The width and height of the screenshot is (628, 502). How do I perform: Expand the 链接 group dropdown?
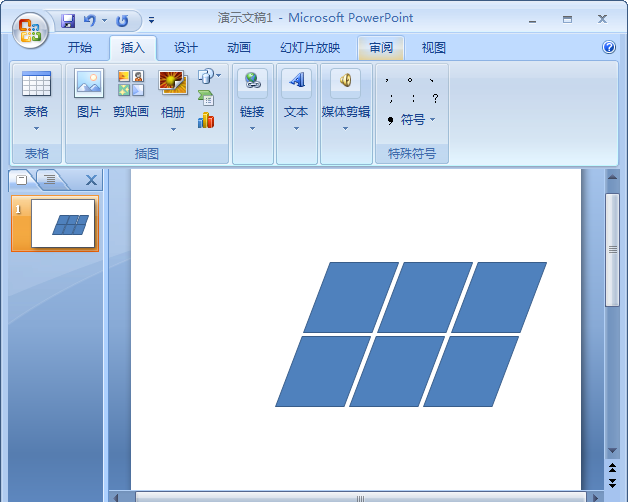[252, 129]
